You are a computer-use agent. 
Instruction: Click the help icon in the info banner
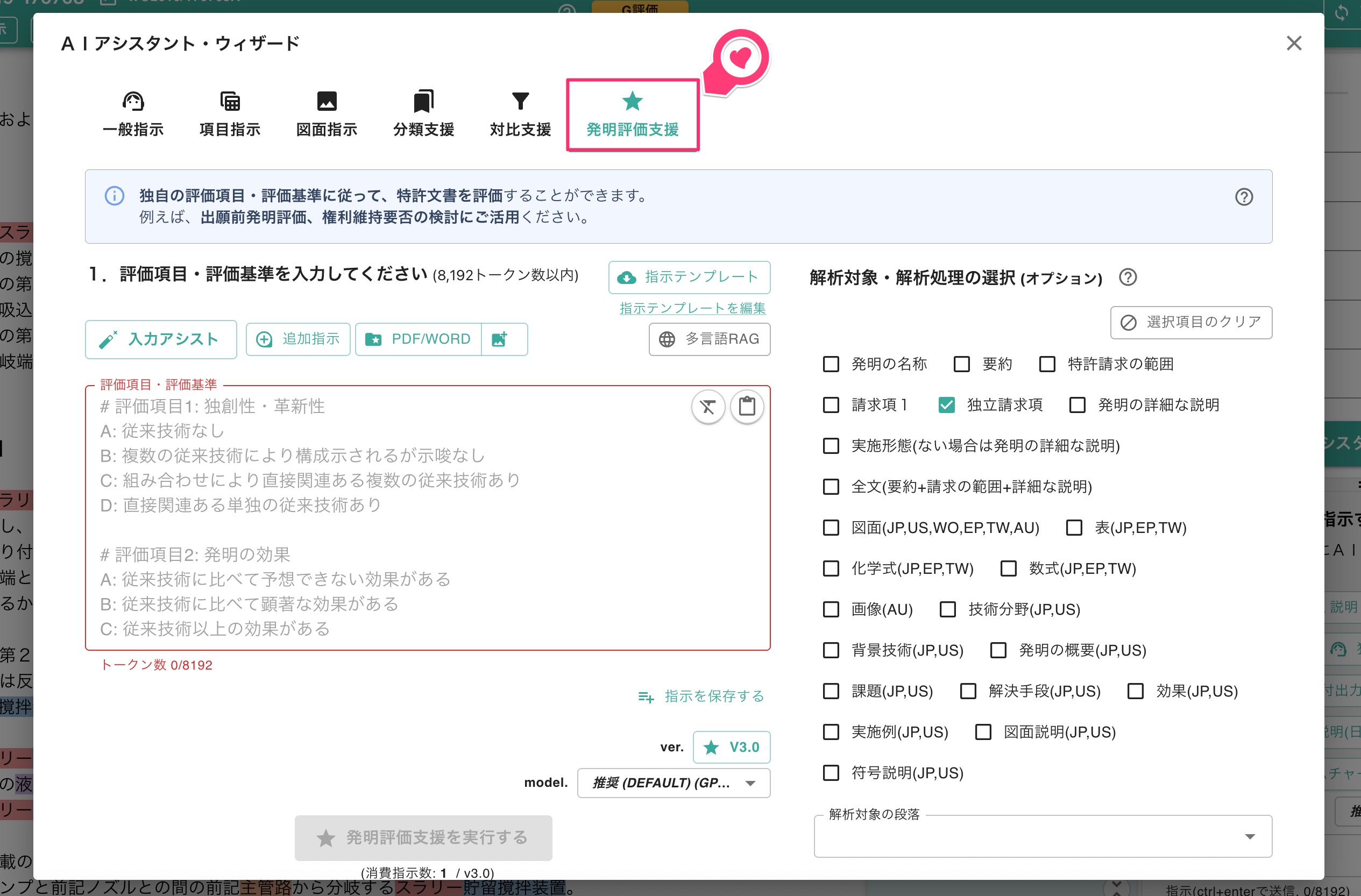(1244, 197)
